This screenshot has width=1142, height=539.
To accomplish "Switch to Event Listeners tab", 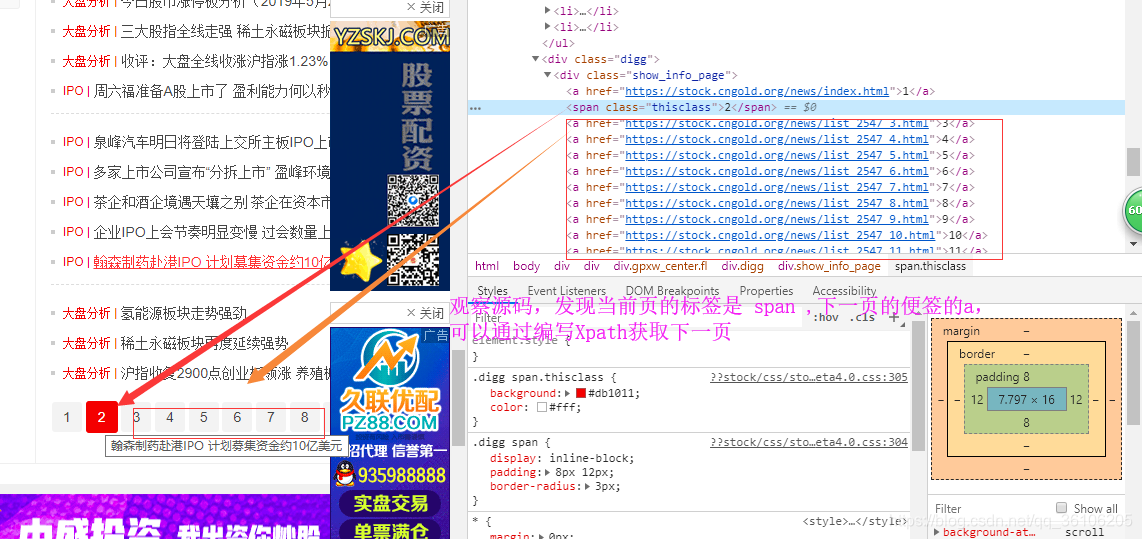I will pos(566,291).
